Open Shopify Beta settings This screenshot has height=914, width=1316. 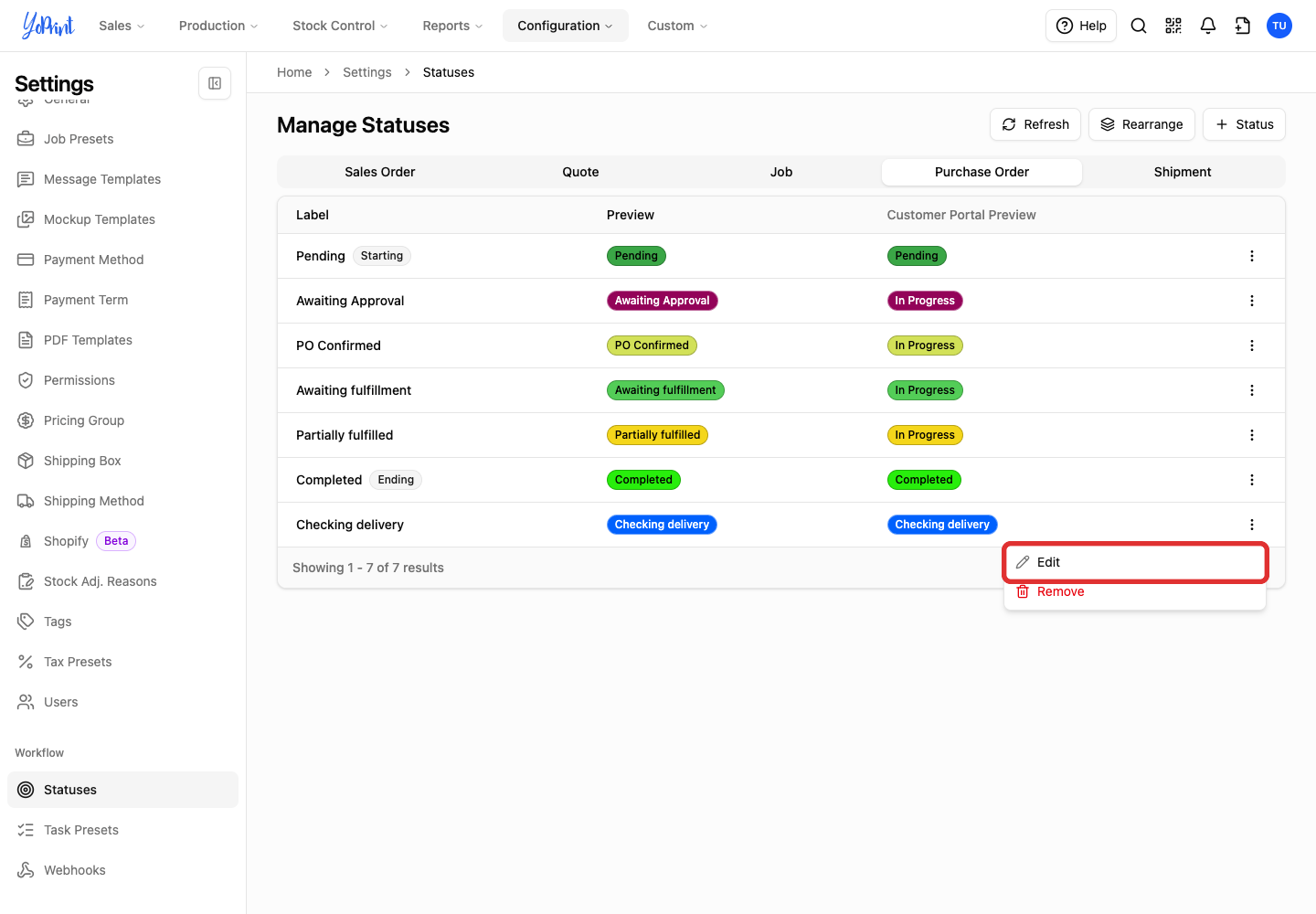point(122,541)
